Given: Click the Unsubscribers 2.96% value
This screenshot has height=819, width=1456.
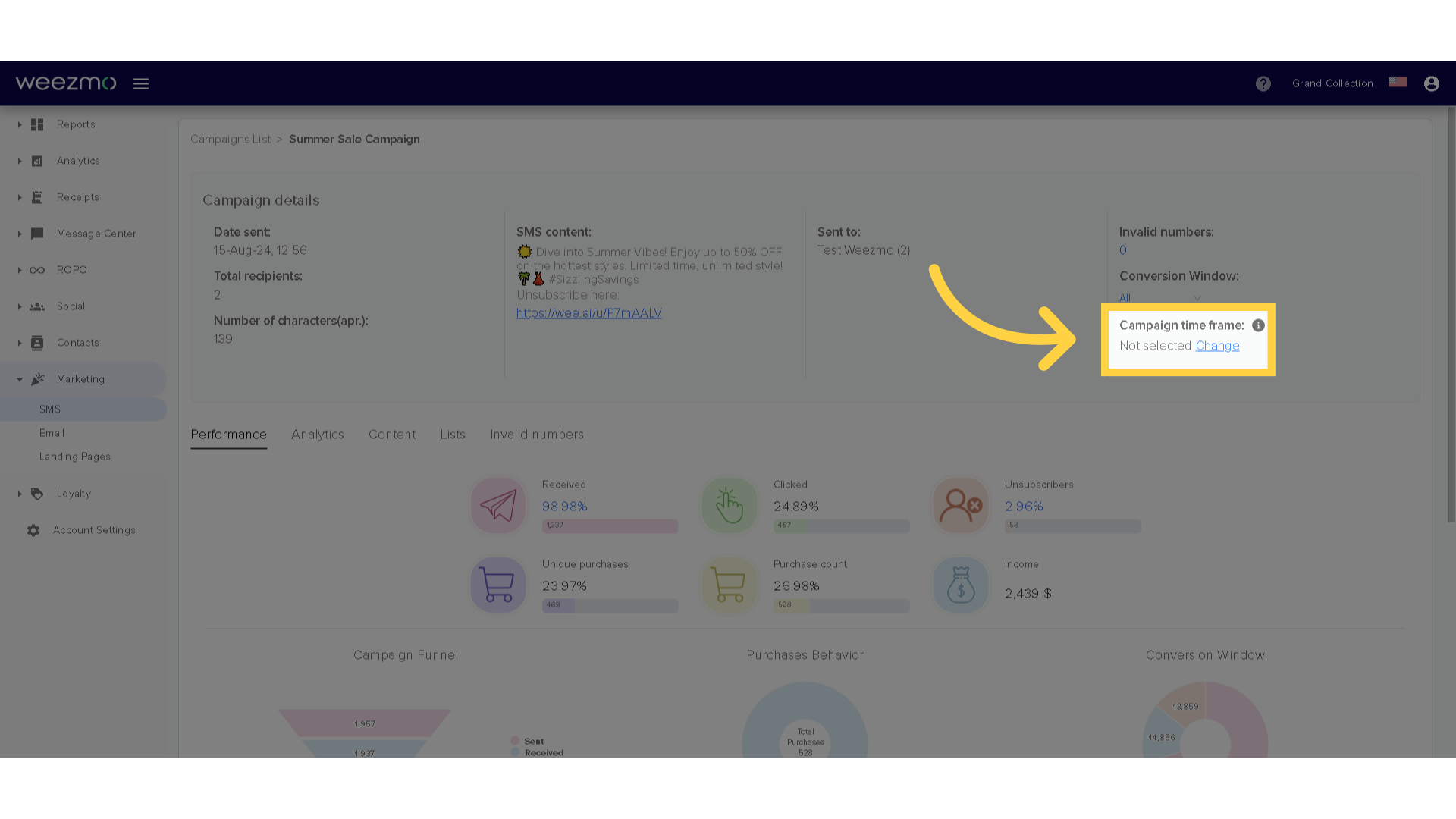Looking at the screenshot, I should [1024, 507].
